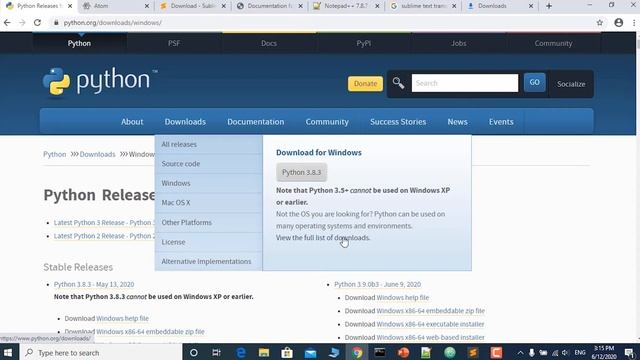Click the microphone tray icon
This screenshot has width=640, height=360.
point(531,353)
